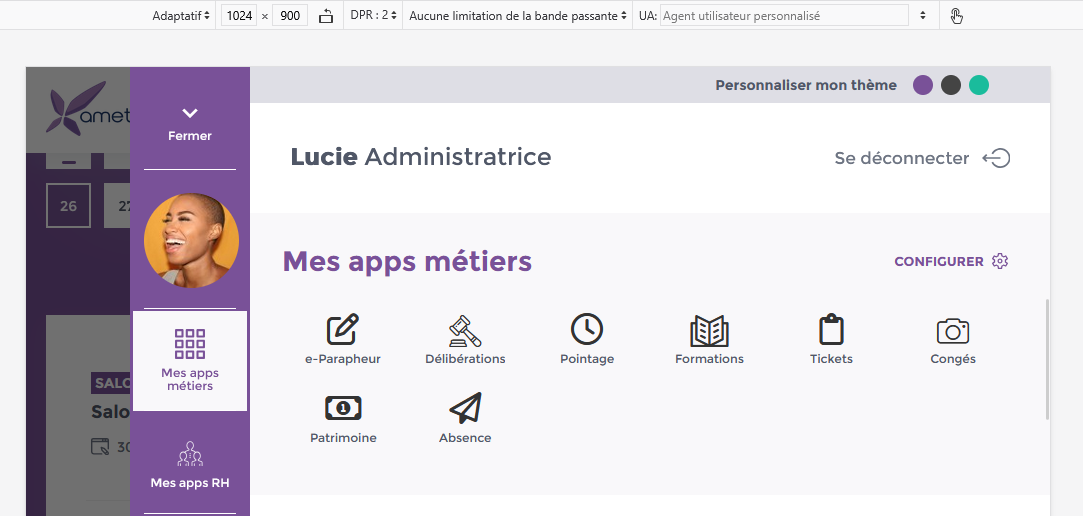1083x516 pixels.
Task: Launch the Pointage clock app
Action: (x=587, y=330)
